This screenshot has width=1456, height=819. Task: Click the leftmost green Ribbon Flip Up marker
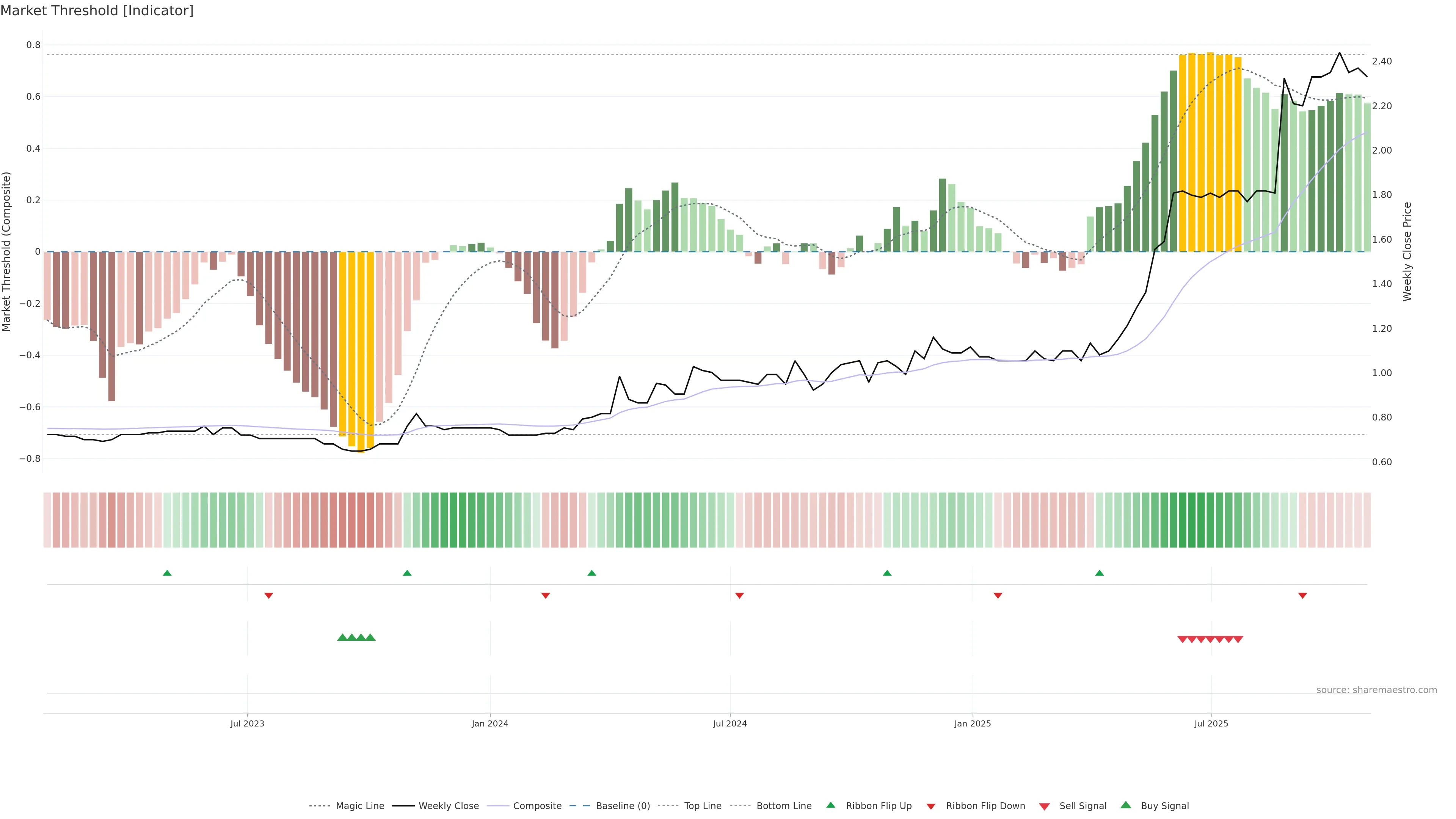pos(167,573)
